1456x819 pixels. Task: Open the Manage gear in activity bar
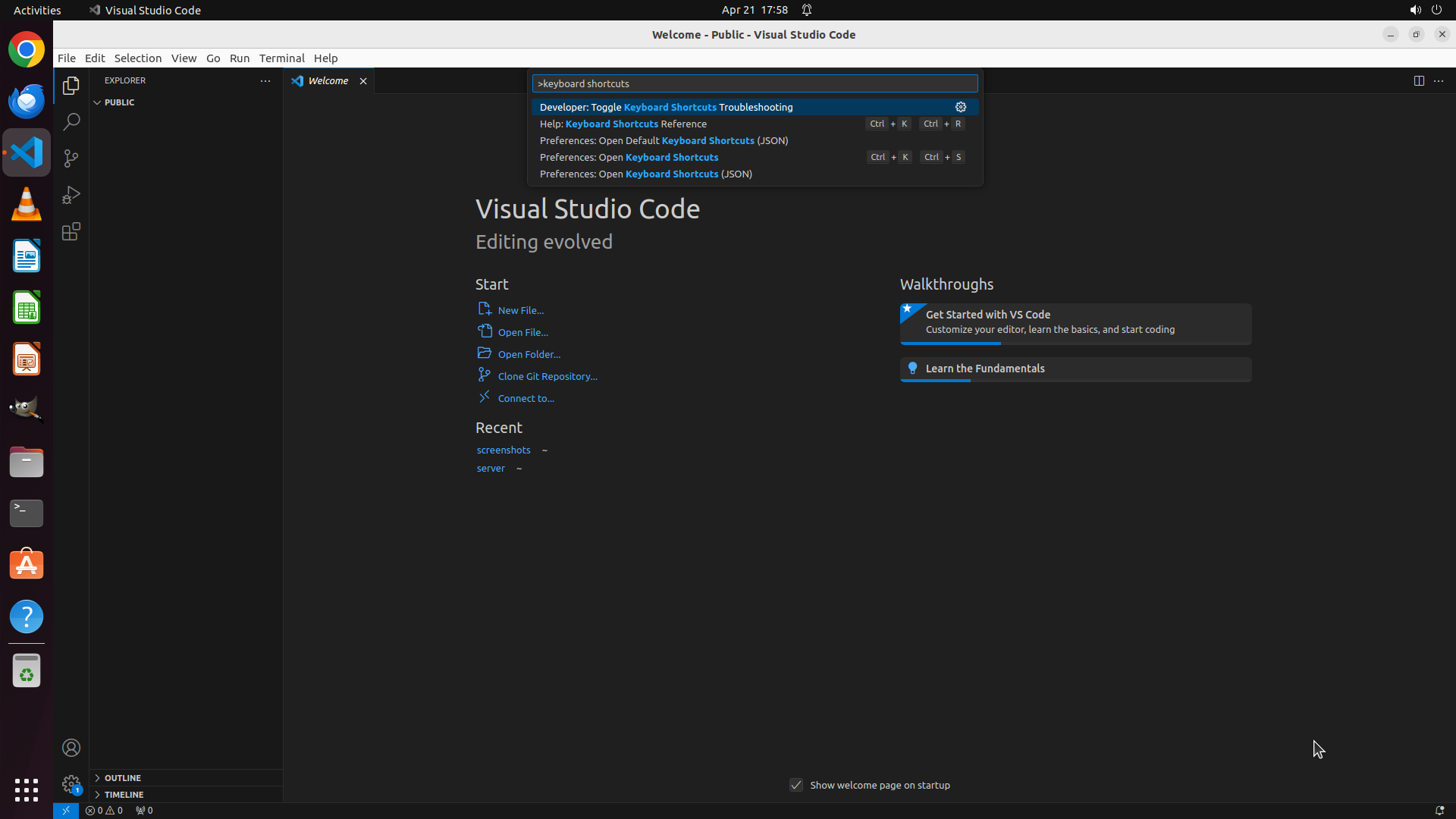tap(71, 783)
